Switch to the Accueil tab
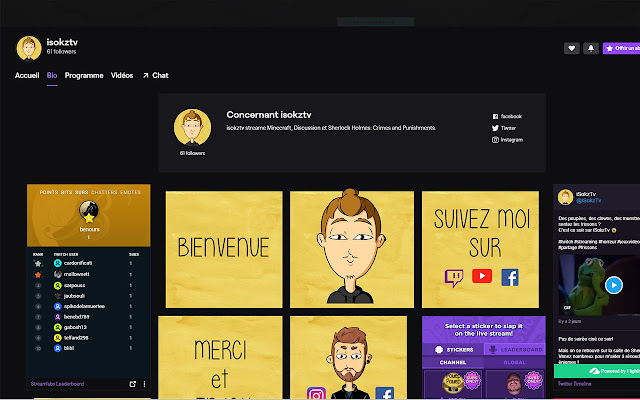 point(27,76)
